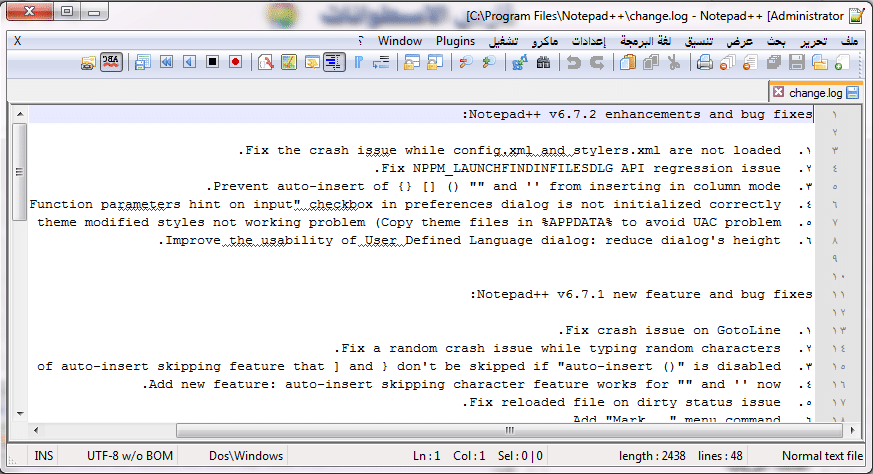Click vertical scrollbar down arrow
Screen dimensions: 873x474
click(20, 414)
